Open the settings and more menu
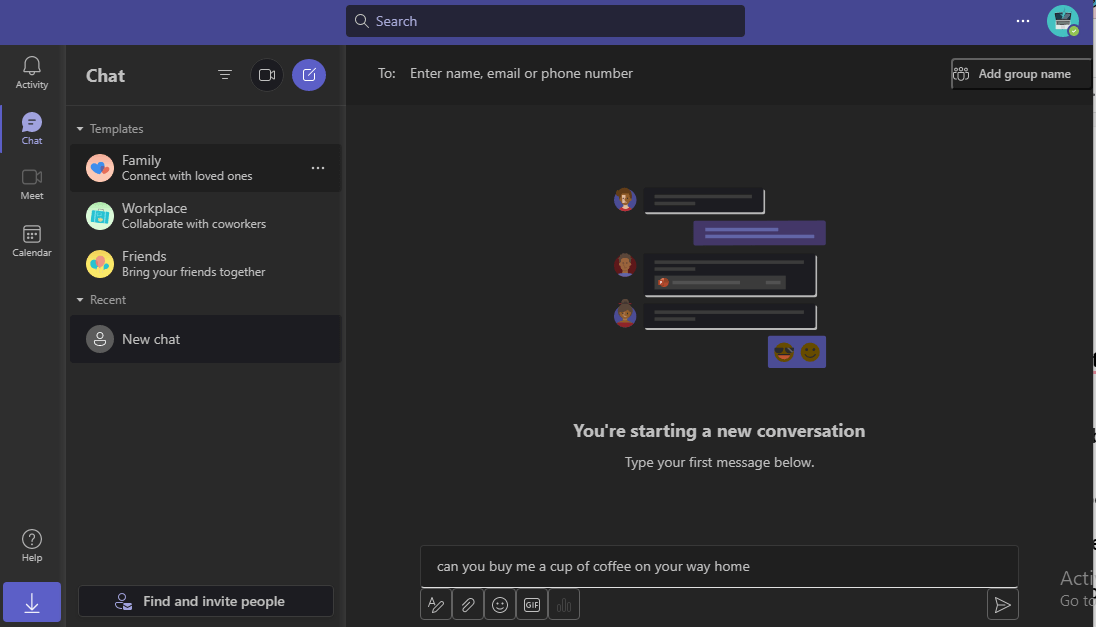This screenshot has width=1096, height=627. pos(1022,20)
